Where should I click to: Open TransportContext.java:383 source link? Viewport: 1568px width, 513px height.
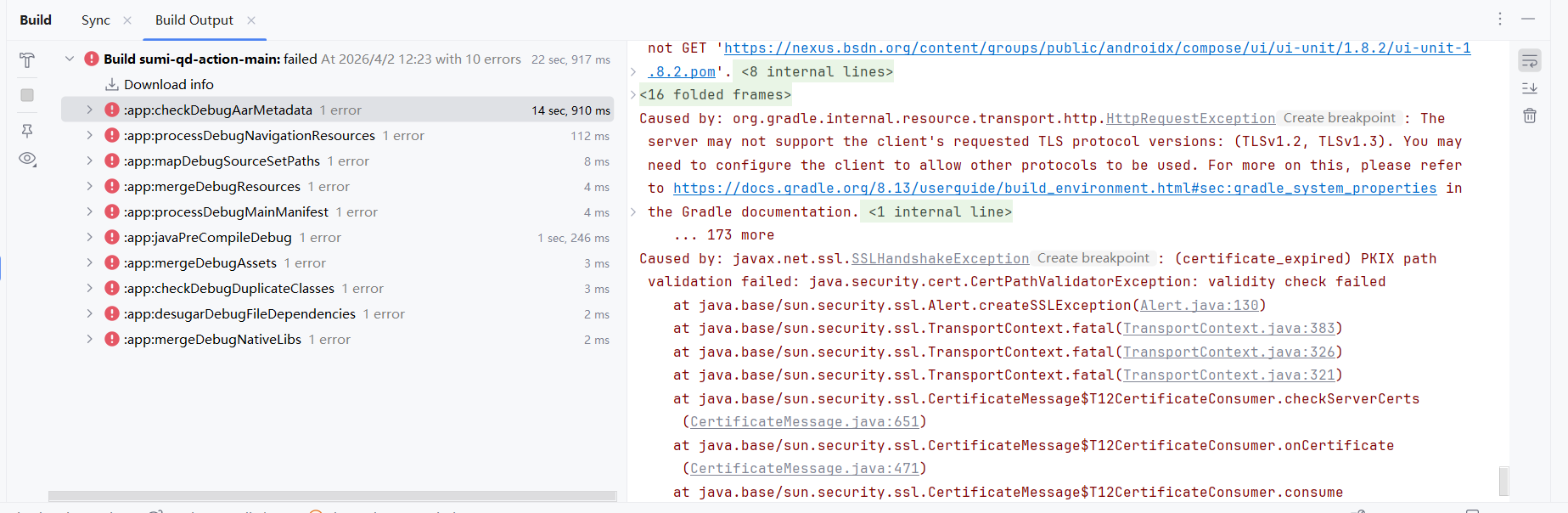coord(1228,329)
